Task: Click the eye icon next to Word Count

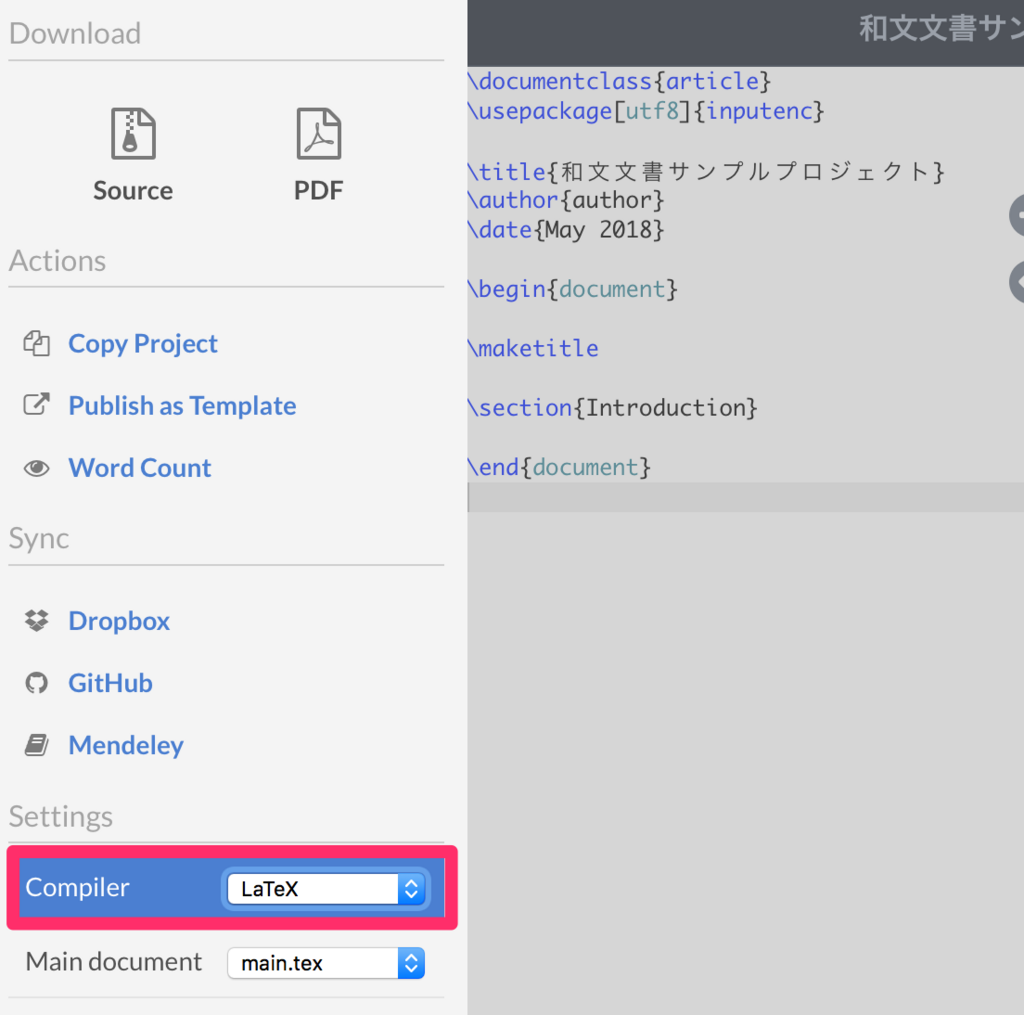Action: click(x=36, y=467)
